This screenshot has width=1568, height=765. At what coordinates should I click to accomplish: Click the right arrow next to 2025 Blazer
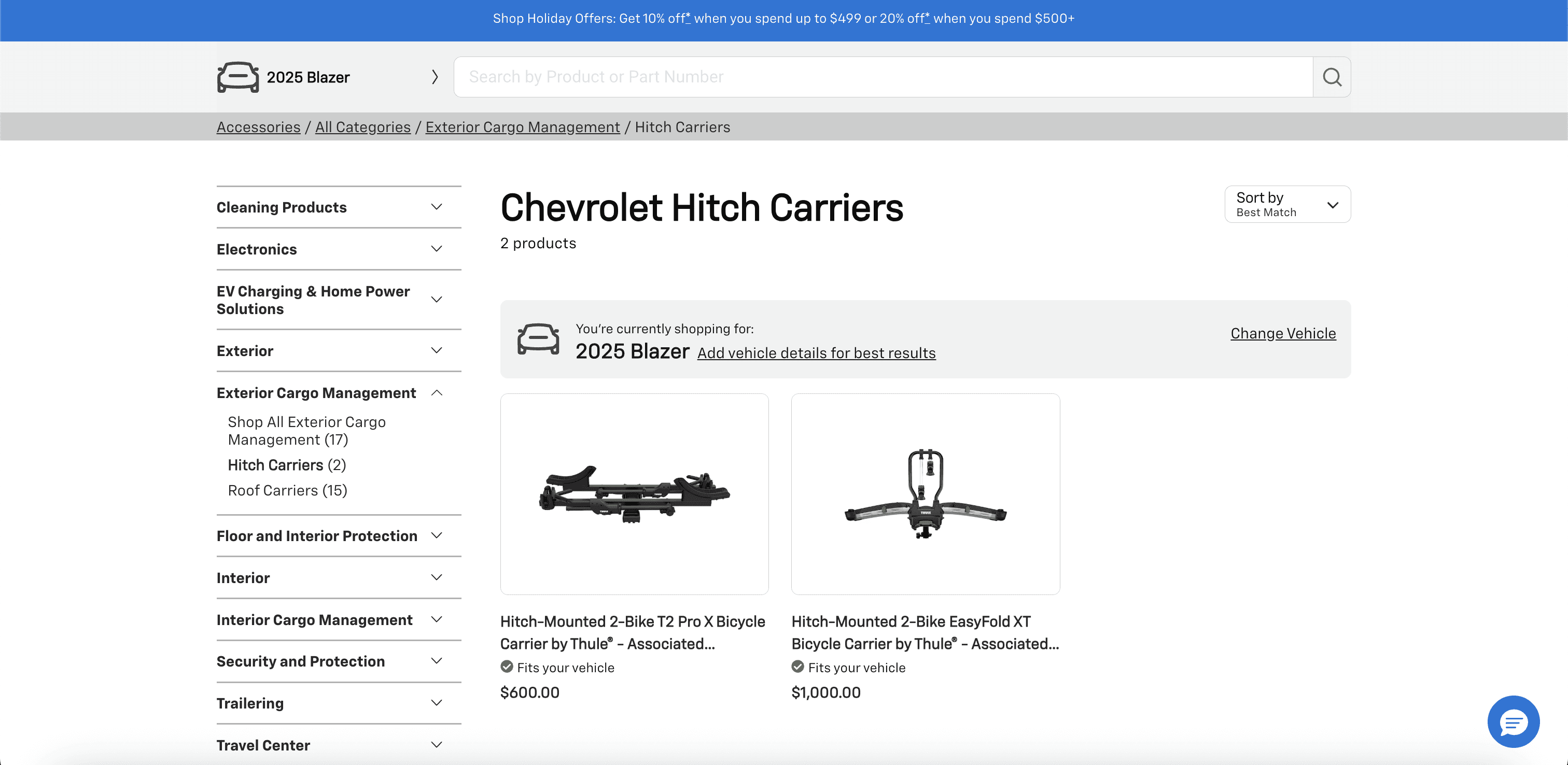(435, 77)
